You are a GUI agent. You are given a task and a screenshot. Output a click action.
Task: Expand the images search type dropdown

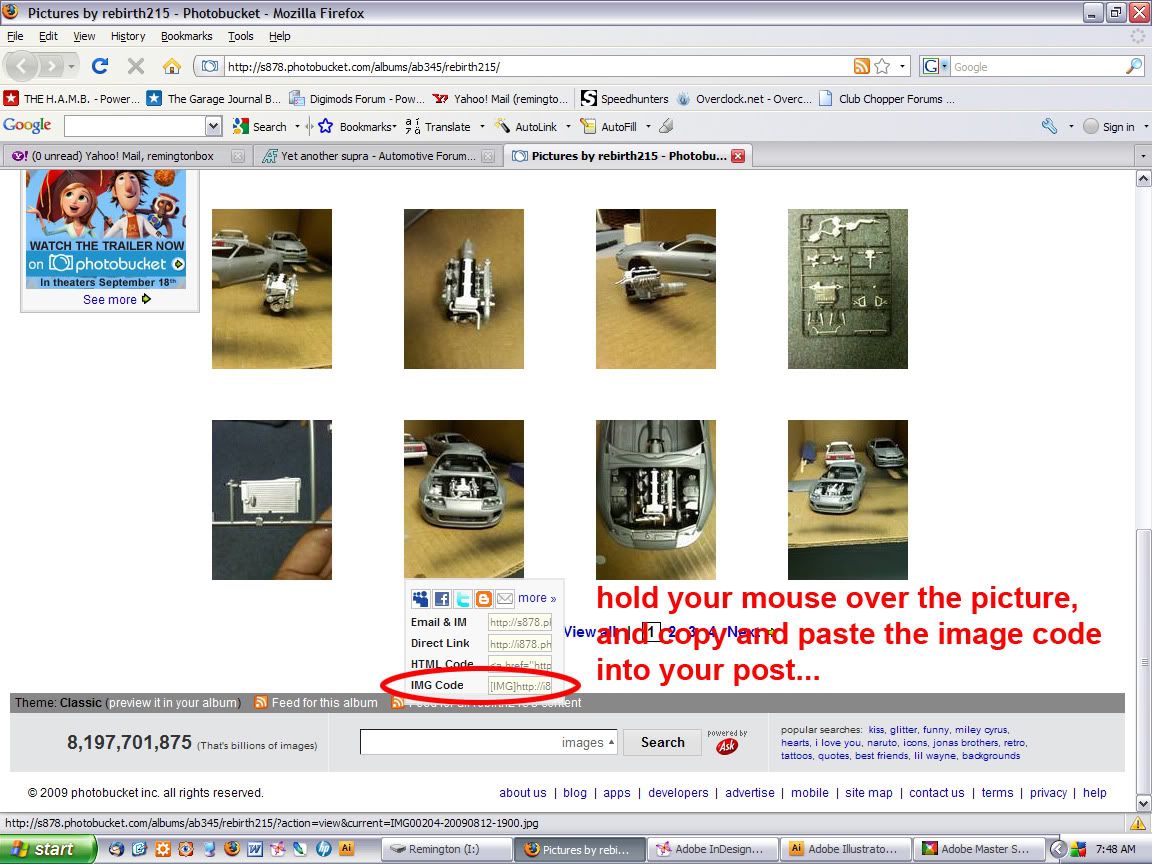pyautogui.click(x=610, y=743)
